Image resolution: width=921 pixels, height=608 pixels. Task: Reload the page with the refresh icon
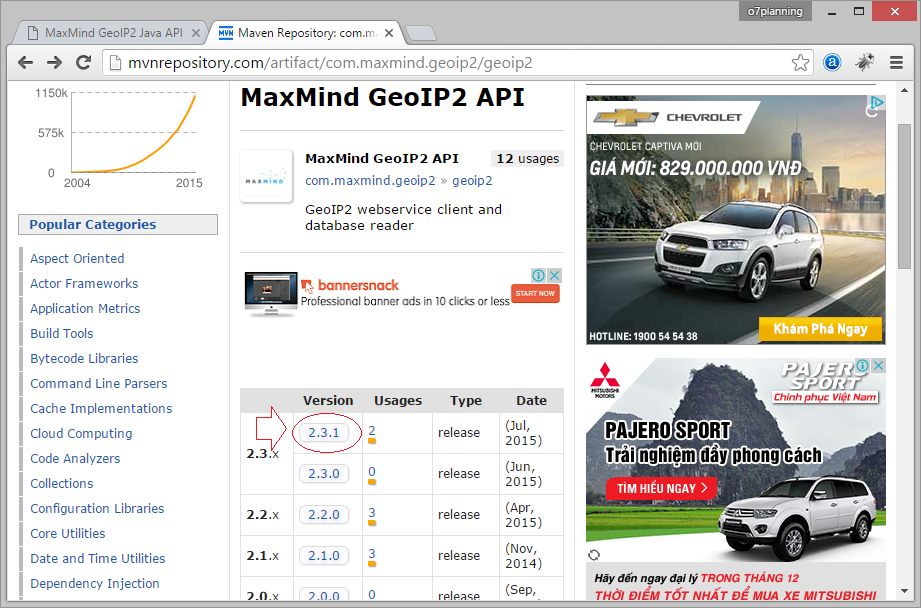pyautogui.click(x=84, y=62)
